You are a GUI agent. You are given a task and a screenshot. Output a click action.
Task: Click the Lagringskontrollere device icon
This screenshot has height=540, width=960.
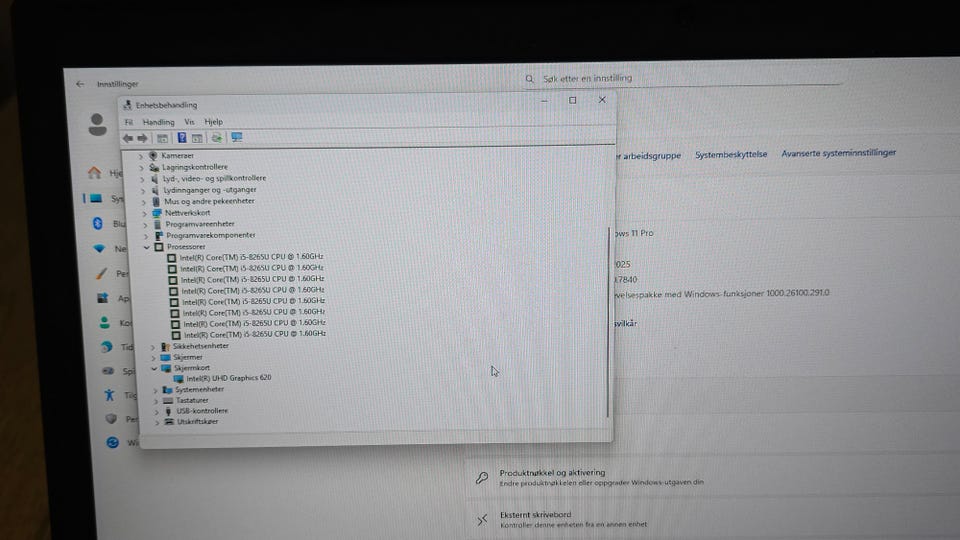pyautogui.click(x=154, y=167)
